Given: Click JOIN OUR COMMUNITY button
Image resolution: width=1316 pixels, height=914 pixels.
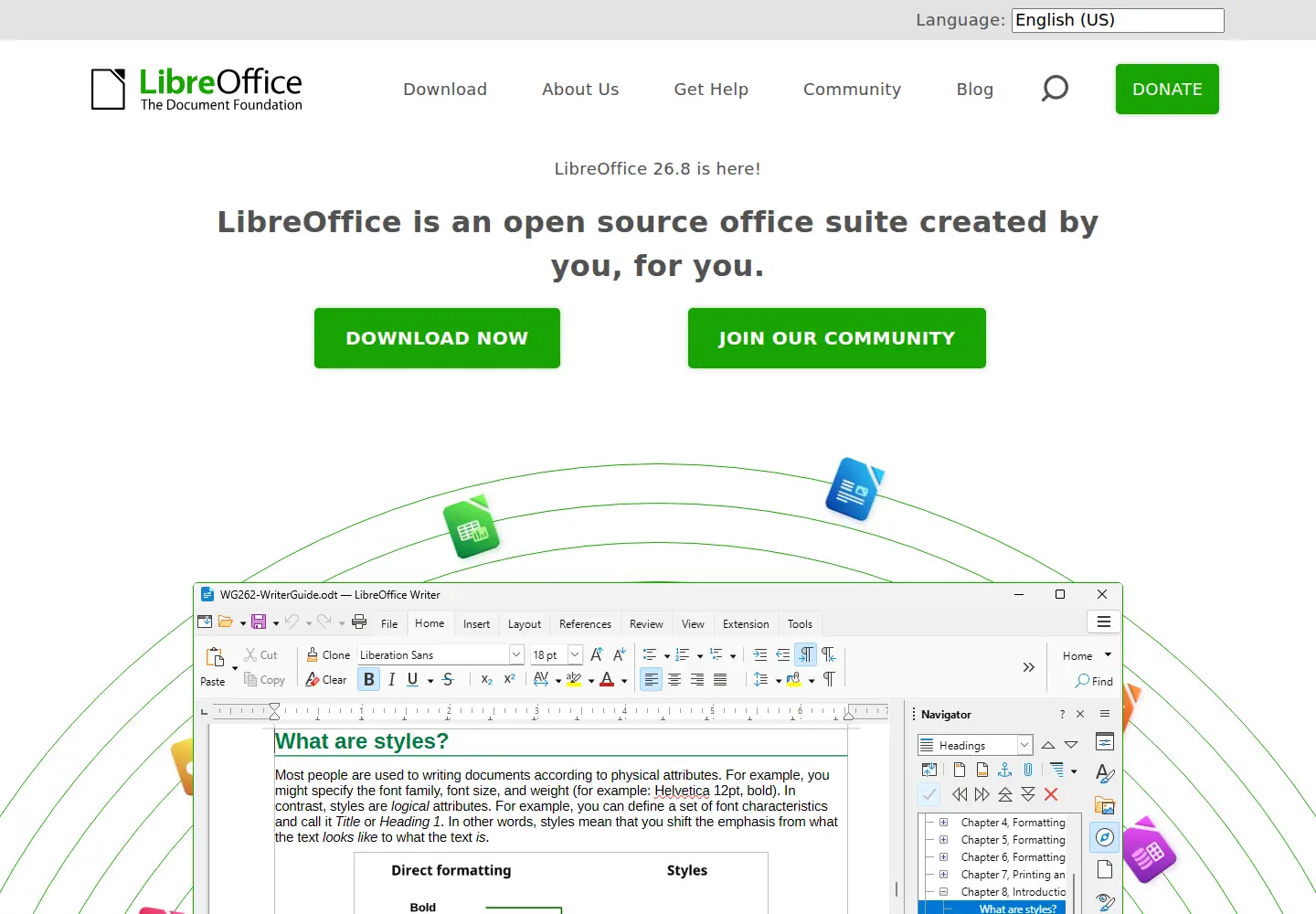Looking at the screenshot, I should (x=837, y=338).
